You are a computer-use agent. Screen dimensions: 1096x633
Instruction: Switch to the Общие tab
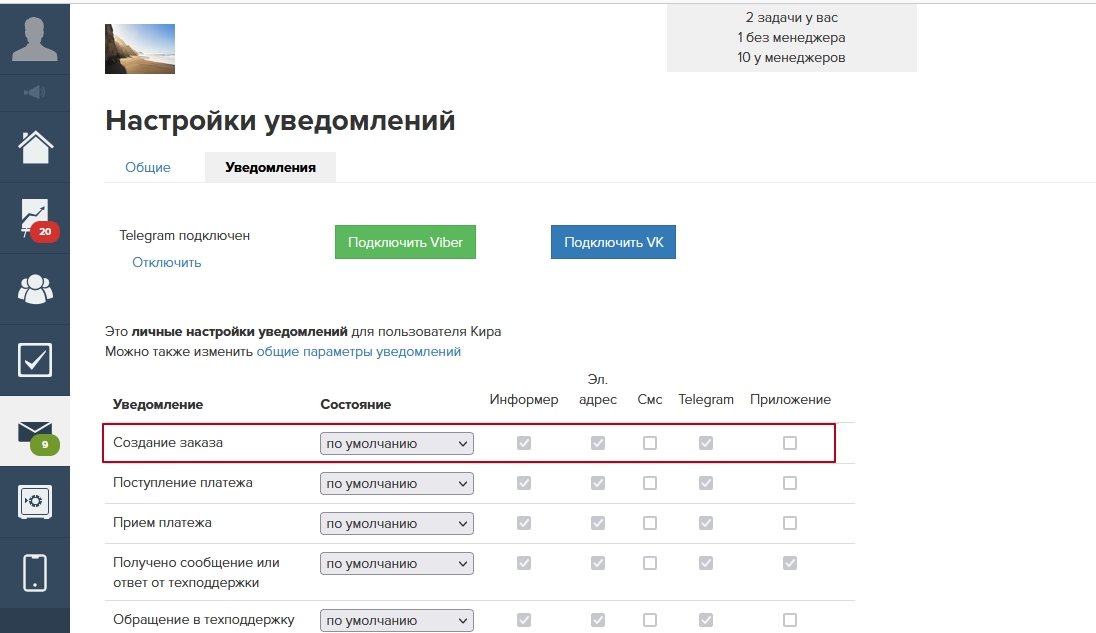[148, 168]
